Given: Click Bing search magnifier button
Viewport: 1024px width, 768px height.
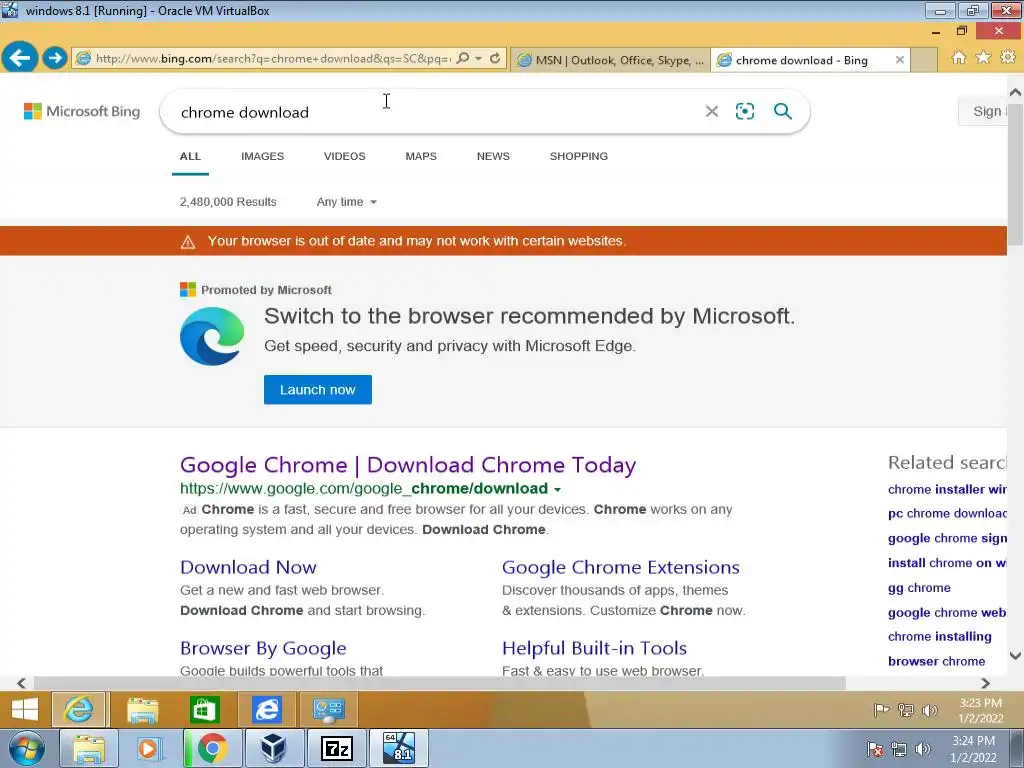Looking at the screenshot, I should pos(782,111).
